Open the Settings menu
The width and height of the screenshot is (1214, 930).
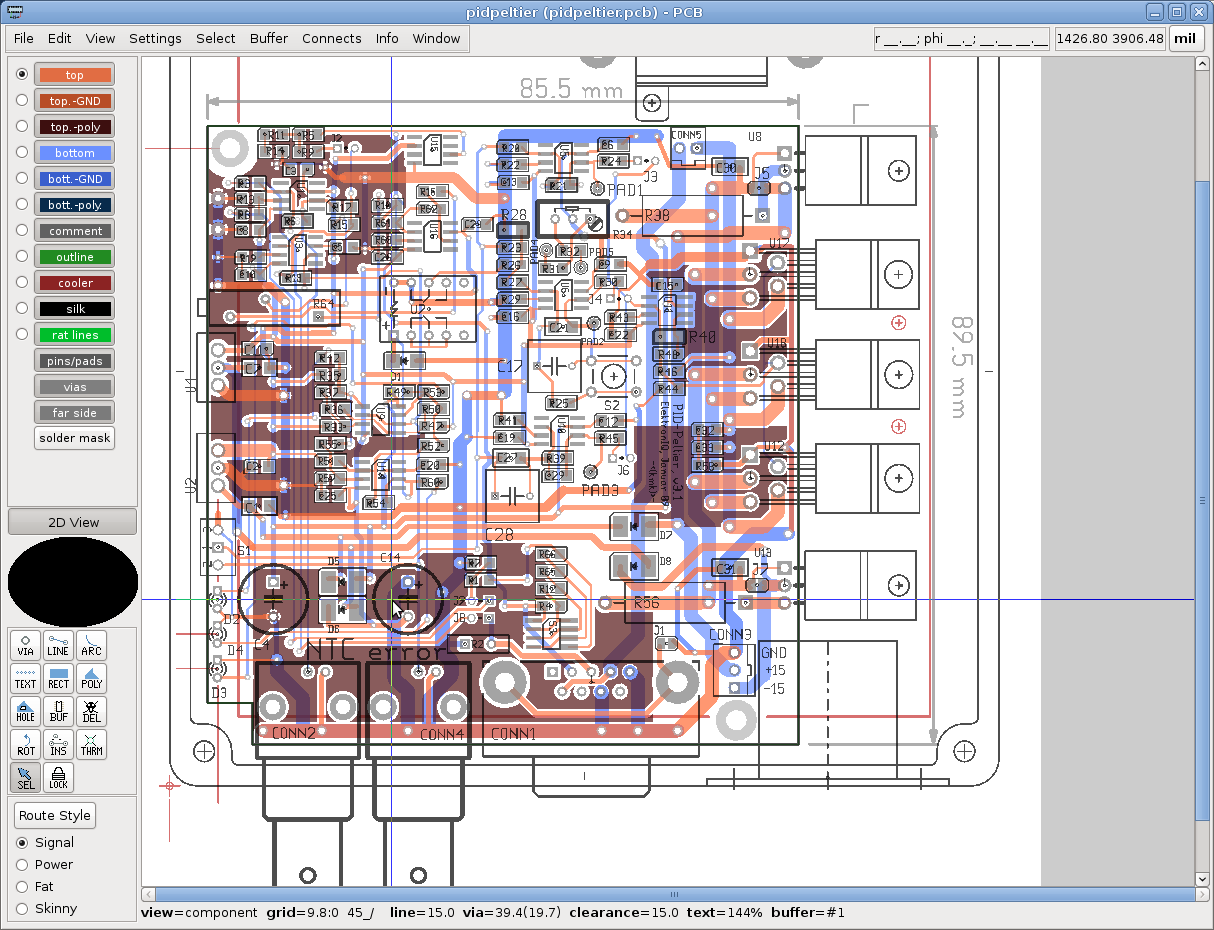click(155, 39)
